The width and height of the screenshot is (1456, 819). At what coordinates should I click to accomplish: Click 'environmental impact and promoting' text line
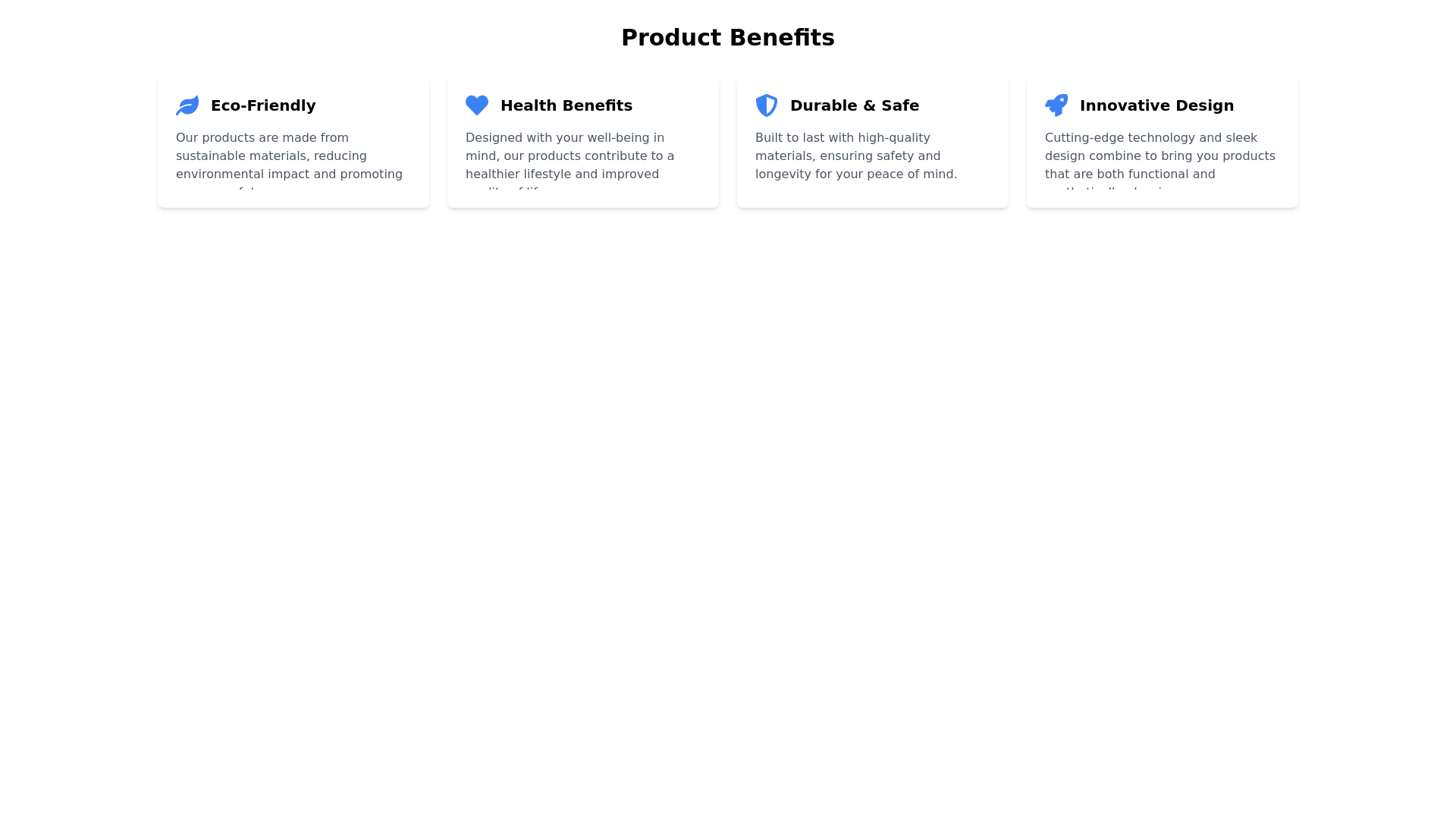pyautogui.click(x=289, y=174)
